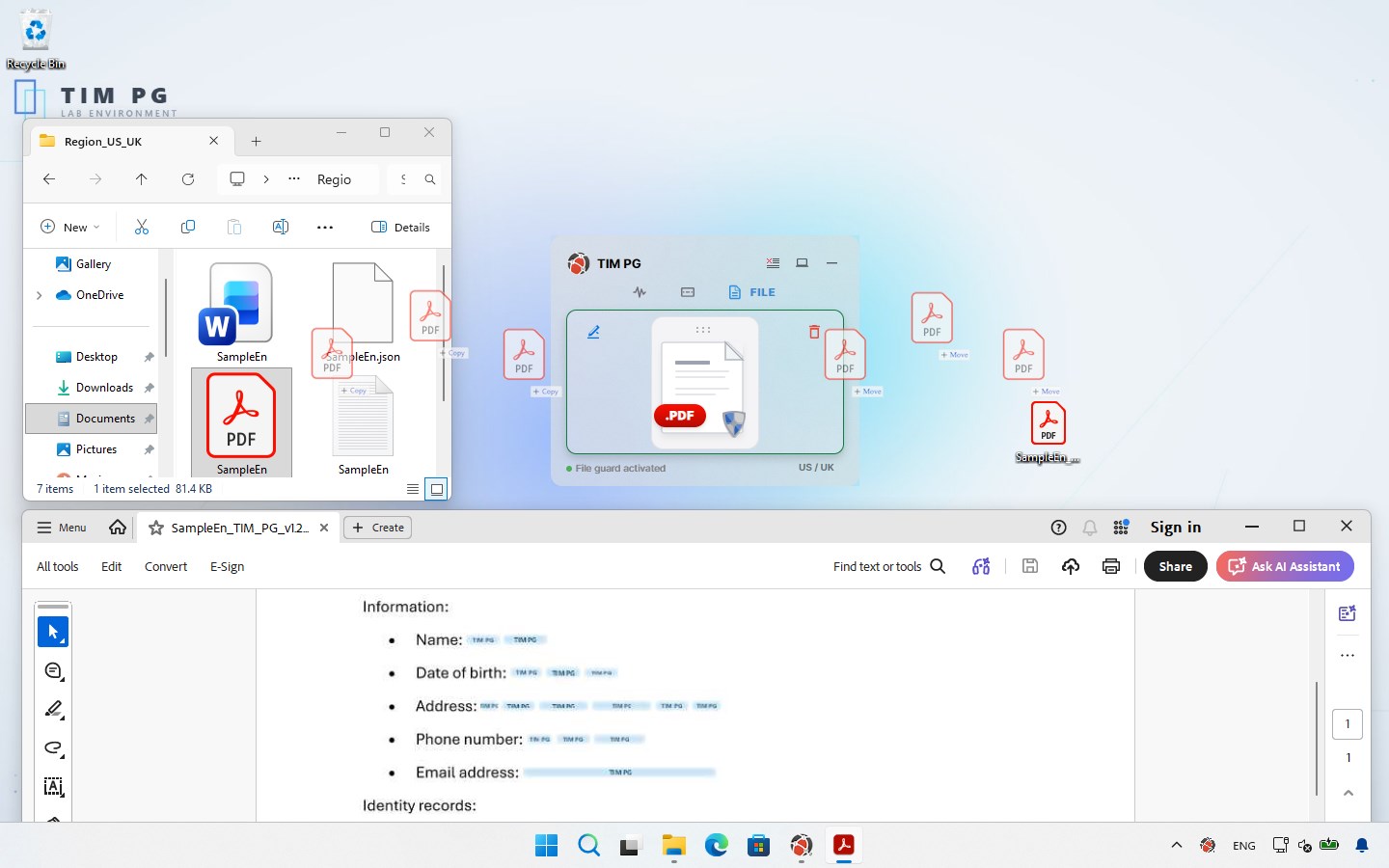Open the Edit menu in Acrobat

pos(112,566)
